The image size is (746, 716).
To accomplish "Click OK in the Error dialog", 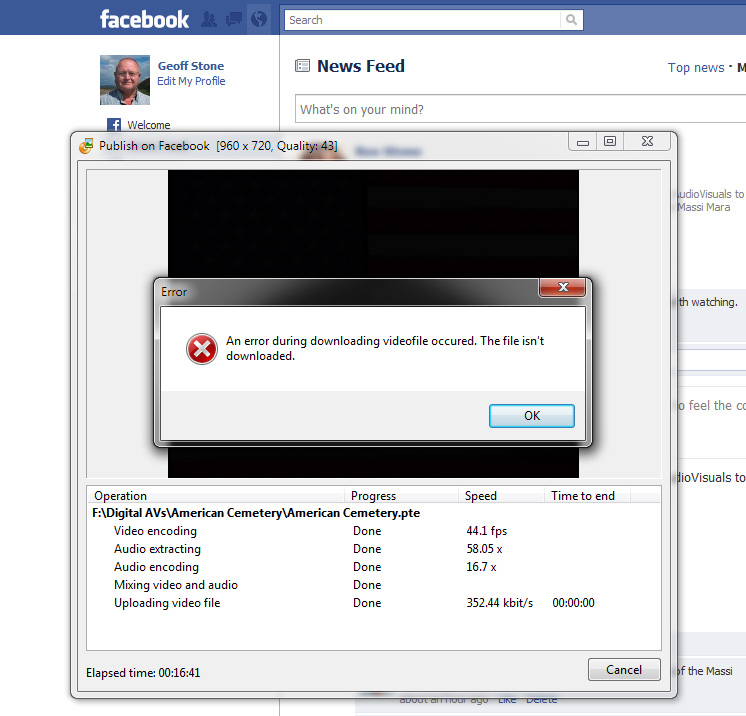I will 531,416.
